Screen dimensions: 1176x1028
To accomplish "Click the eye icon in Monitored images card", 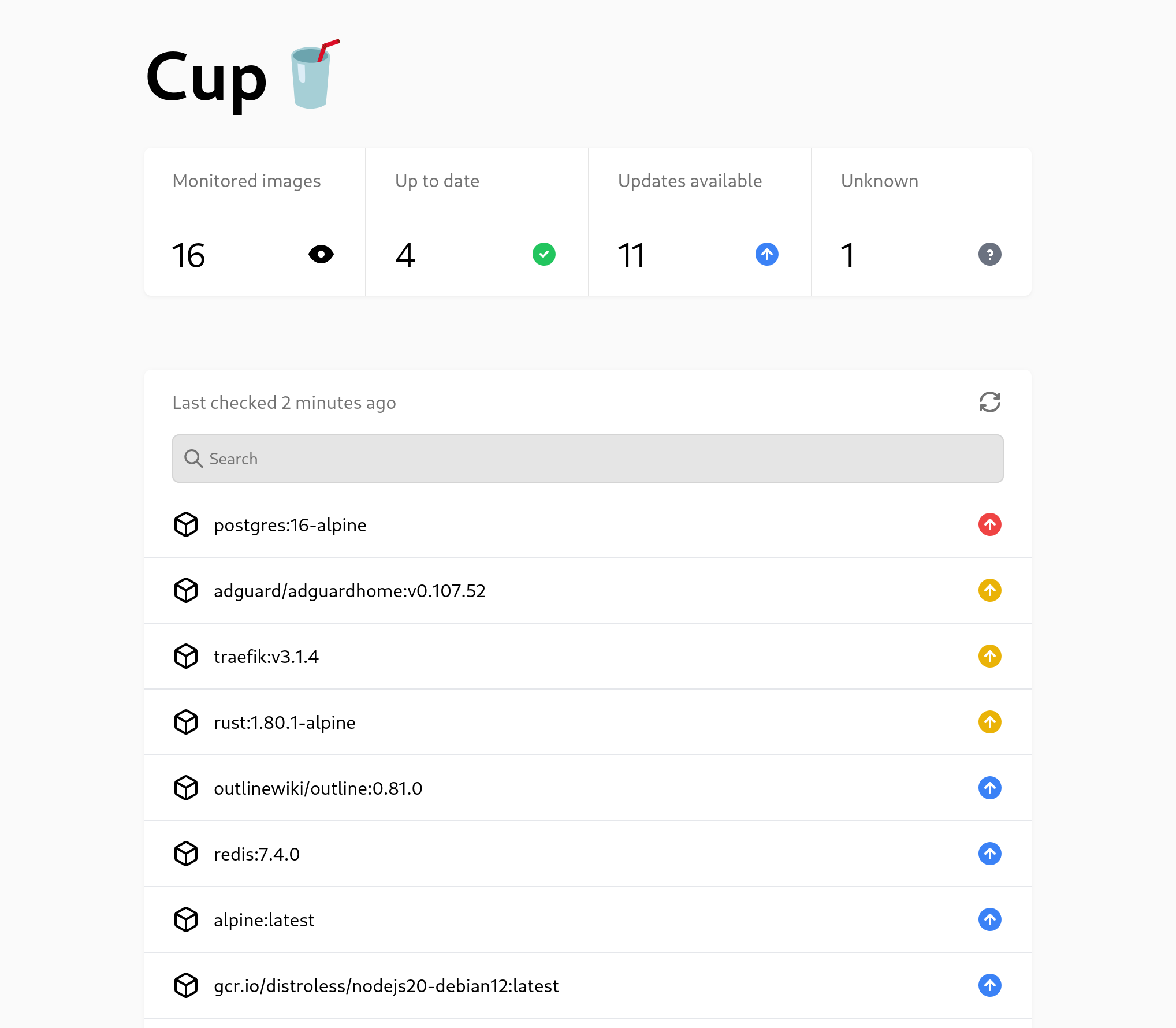I will point(321,254).
